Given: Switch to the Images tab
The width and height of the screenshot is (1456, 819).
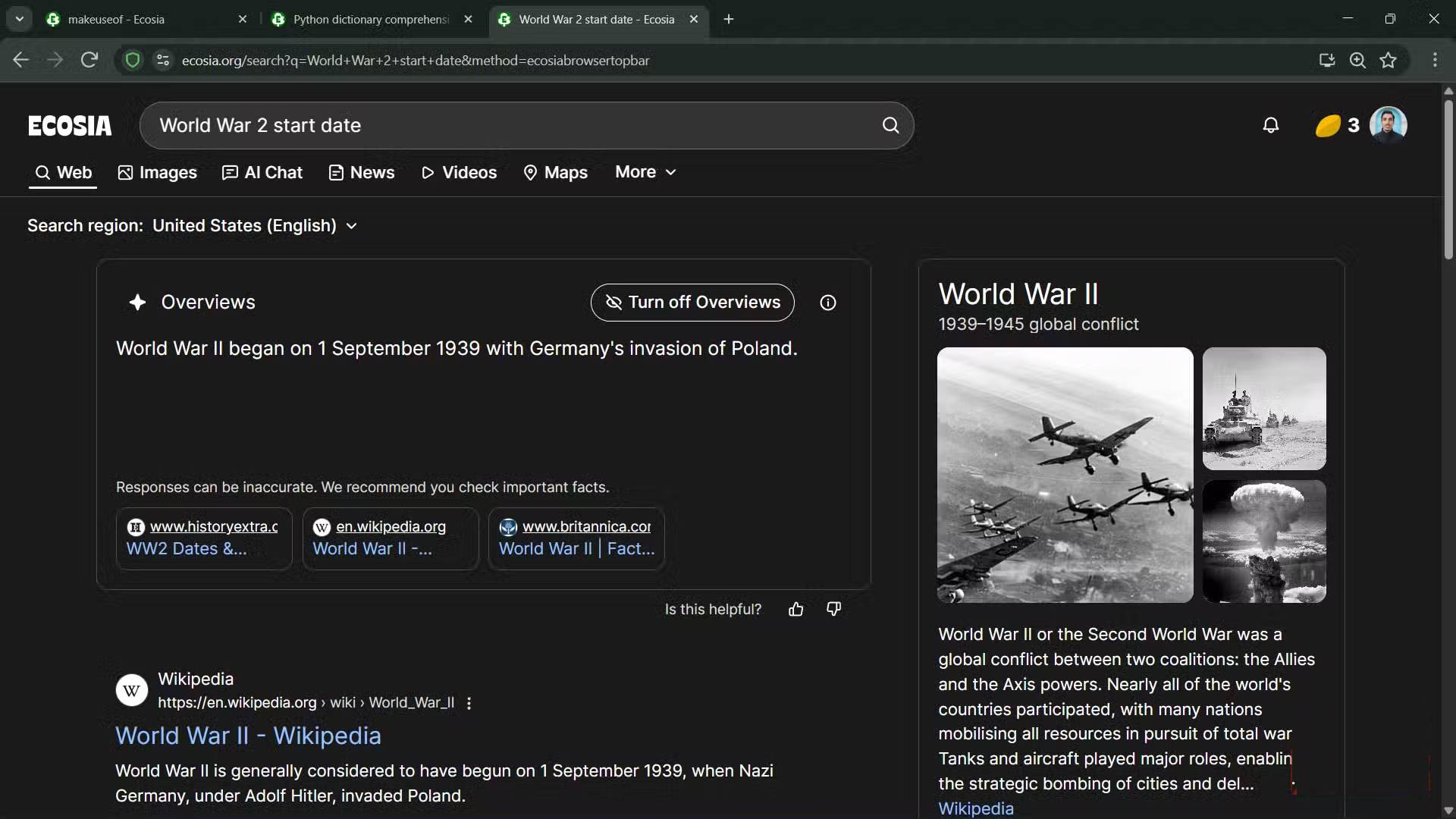Looking at the screenshot, I should coord(158,173).
